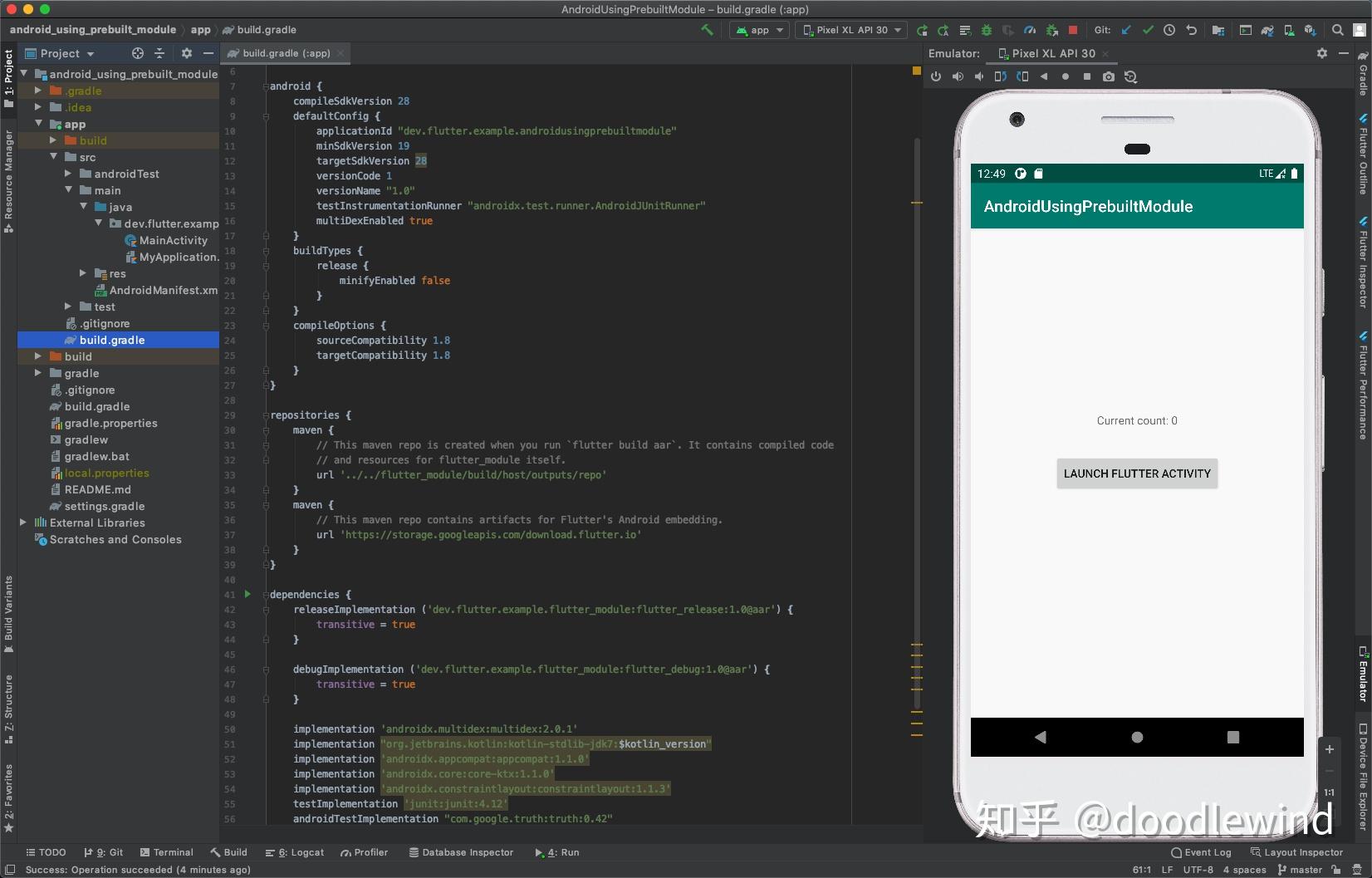Click Search Everywhere magnifier icon
This screenshot has width=1372, height=878.
pos(1337,30)
